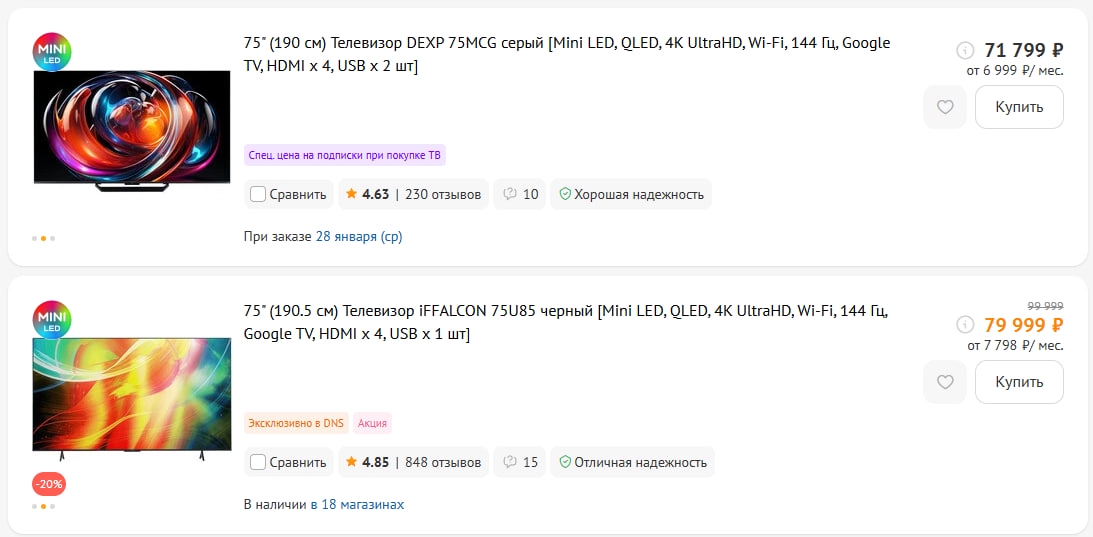Check Сравнить box for DEXP 75MCG
The height and width of the screenshot is (537, 1093).
(258, 195)
